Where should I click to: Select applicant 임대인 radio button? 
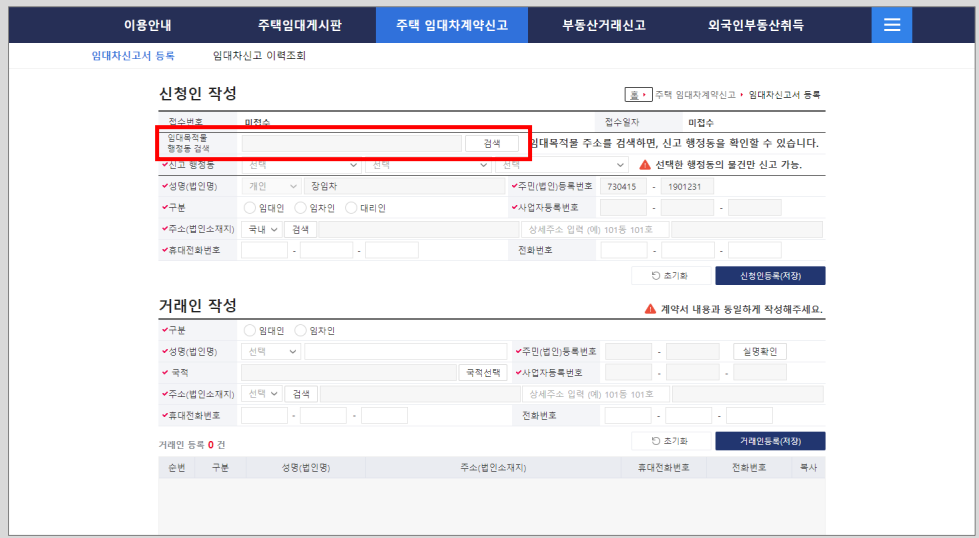click(250, 208)
